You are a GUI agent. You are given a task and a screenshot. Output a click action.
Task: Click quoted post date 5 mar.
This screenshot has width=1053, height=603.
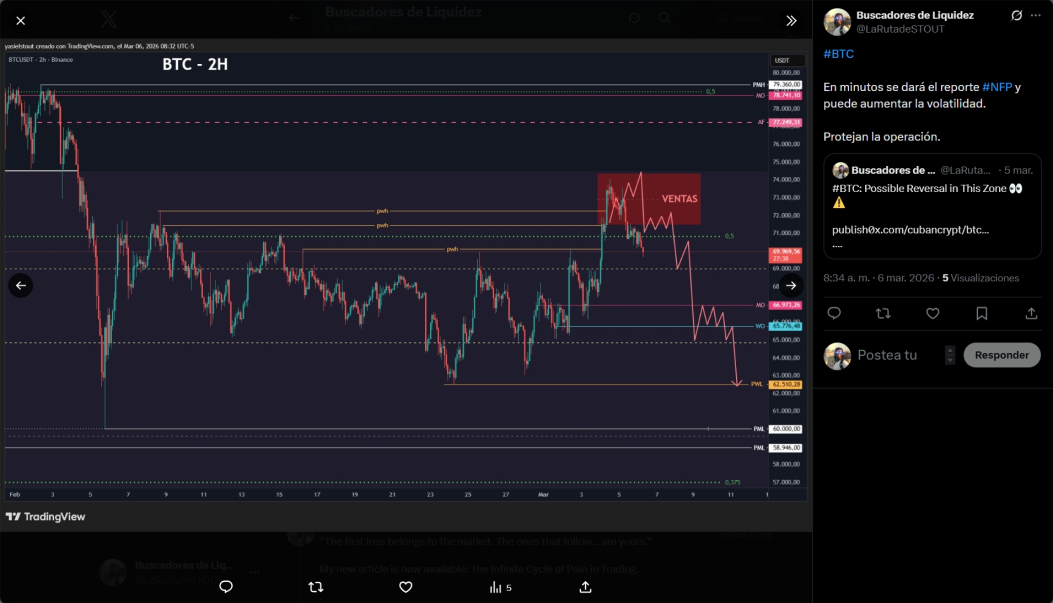1018,171
